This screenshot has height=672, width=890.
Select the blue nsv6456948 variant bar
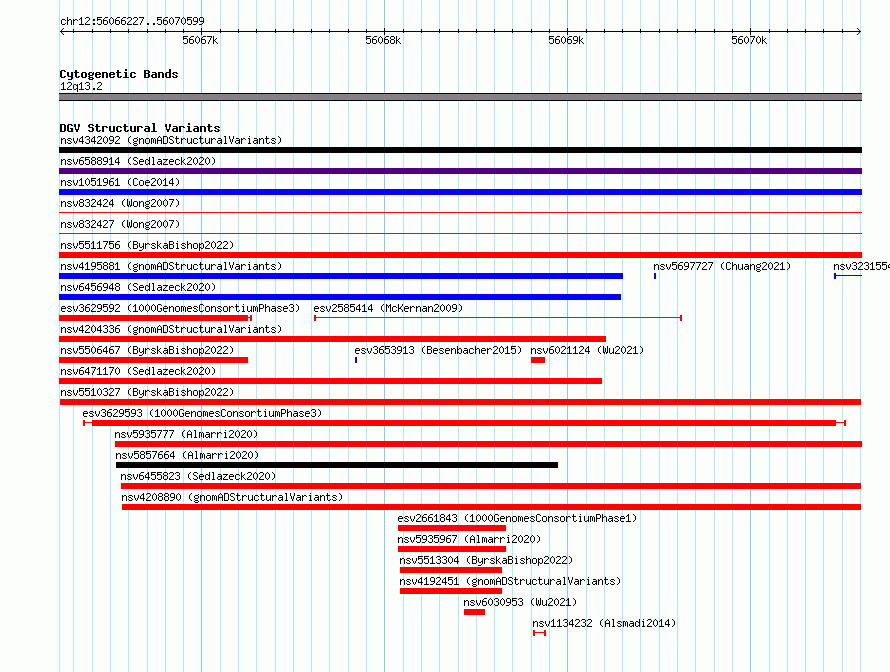[x=340, y=297]
